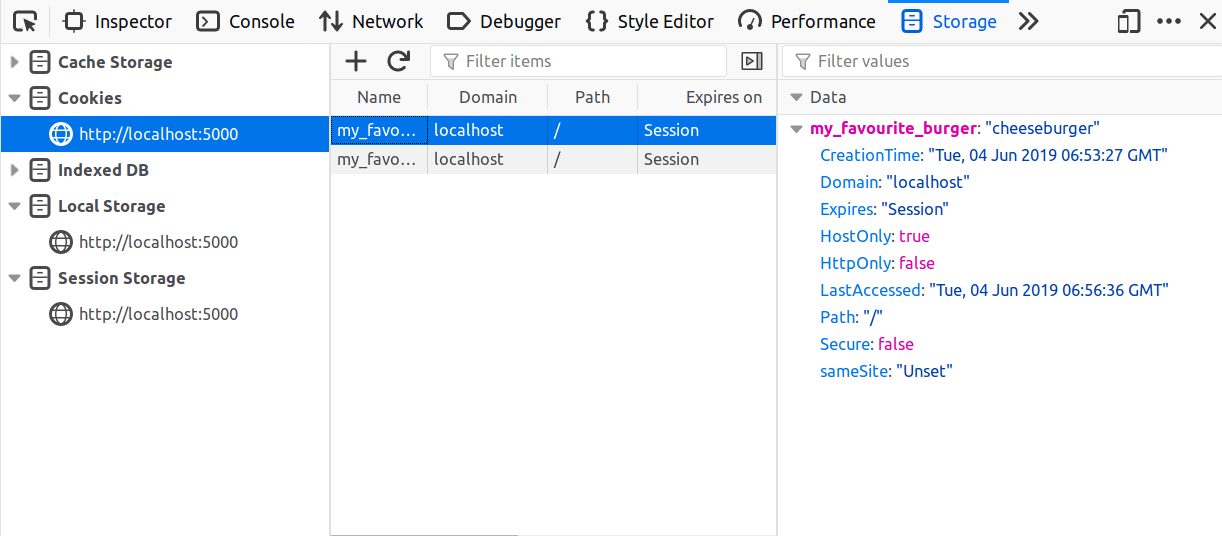1222x536 pixels.
Task: Collapse the Cookies tree node
Action: [14, 98]
